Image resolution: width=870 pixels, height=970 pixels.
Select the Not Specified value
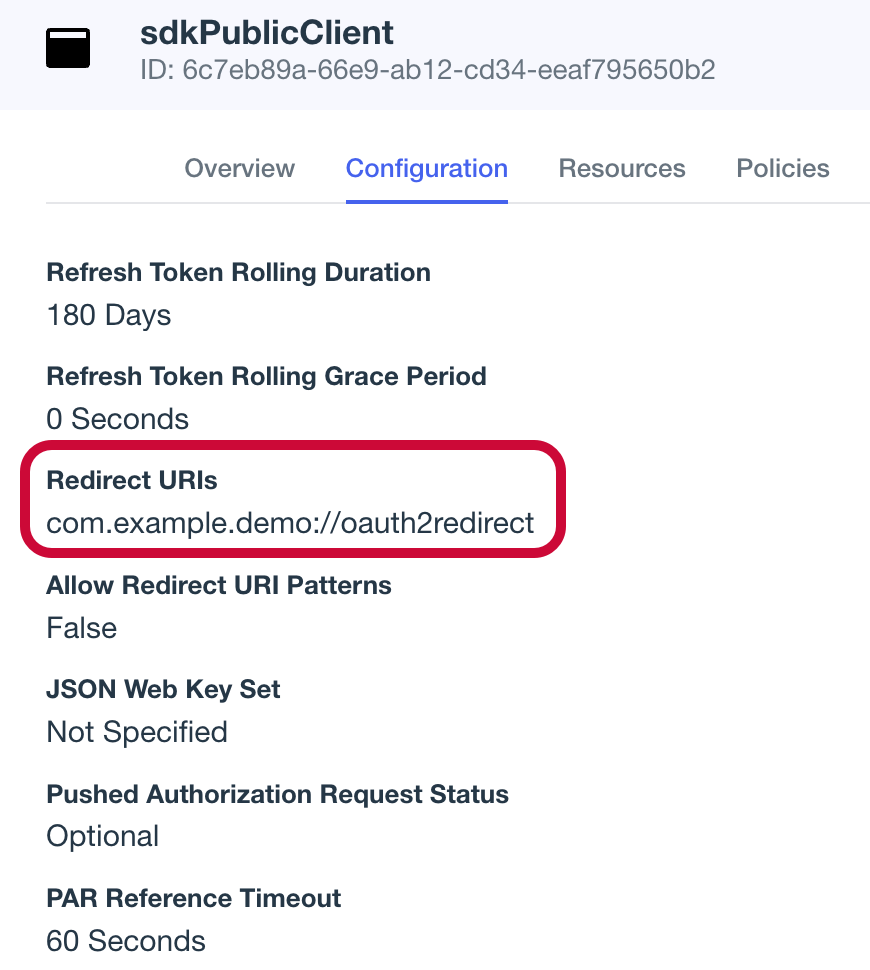coord(136,732)
